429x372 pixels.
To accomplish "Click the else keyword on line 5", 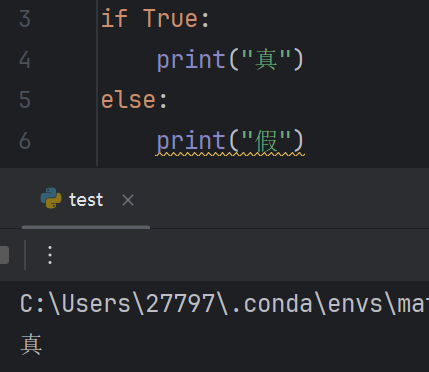I will pyautogui.click(x=128, y=100).
